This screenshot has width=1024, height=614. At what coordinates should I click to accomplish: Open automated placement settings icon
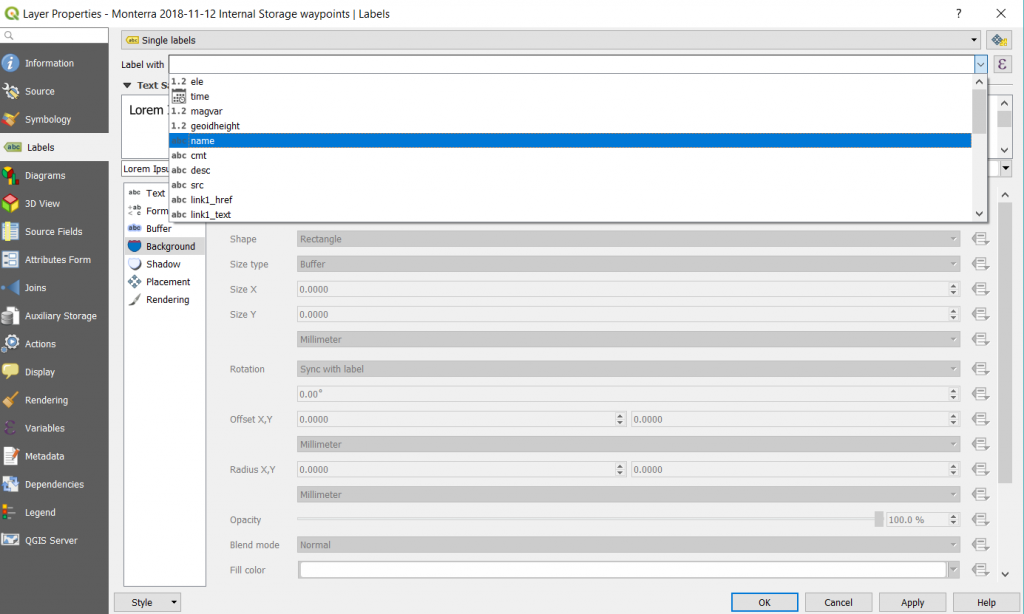coord(999,40)
